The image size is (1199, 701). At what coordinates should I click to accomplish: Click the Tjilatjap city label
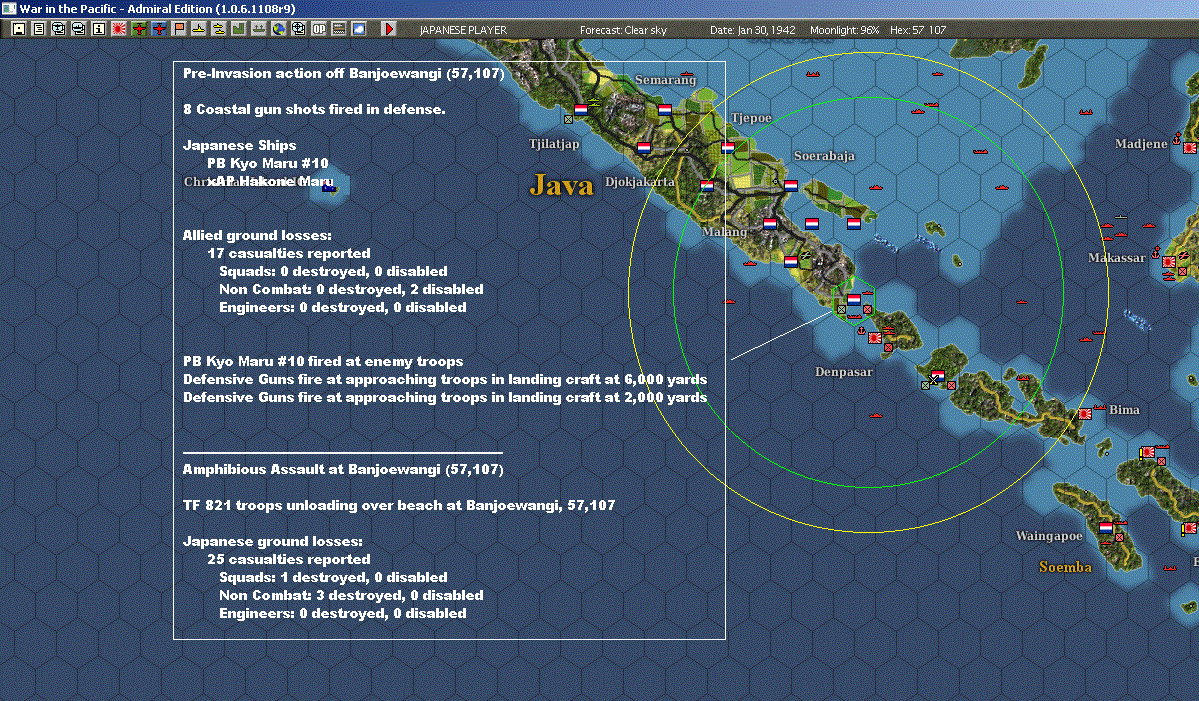(x=554, y=144)
